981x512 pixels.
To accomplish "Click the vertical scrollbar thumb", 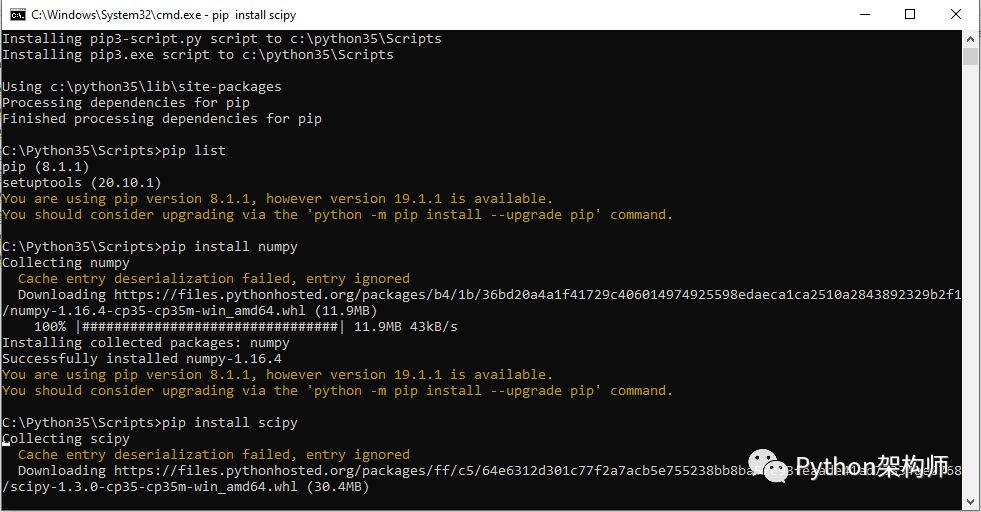I will click(970, 56).
